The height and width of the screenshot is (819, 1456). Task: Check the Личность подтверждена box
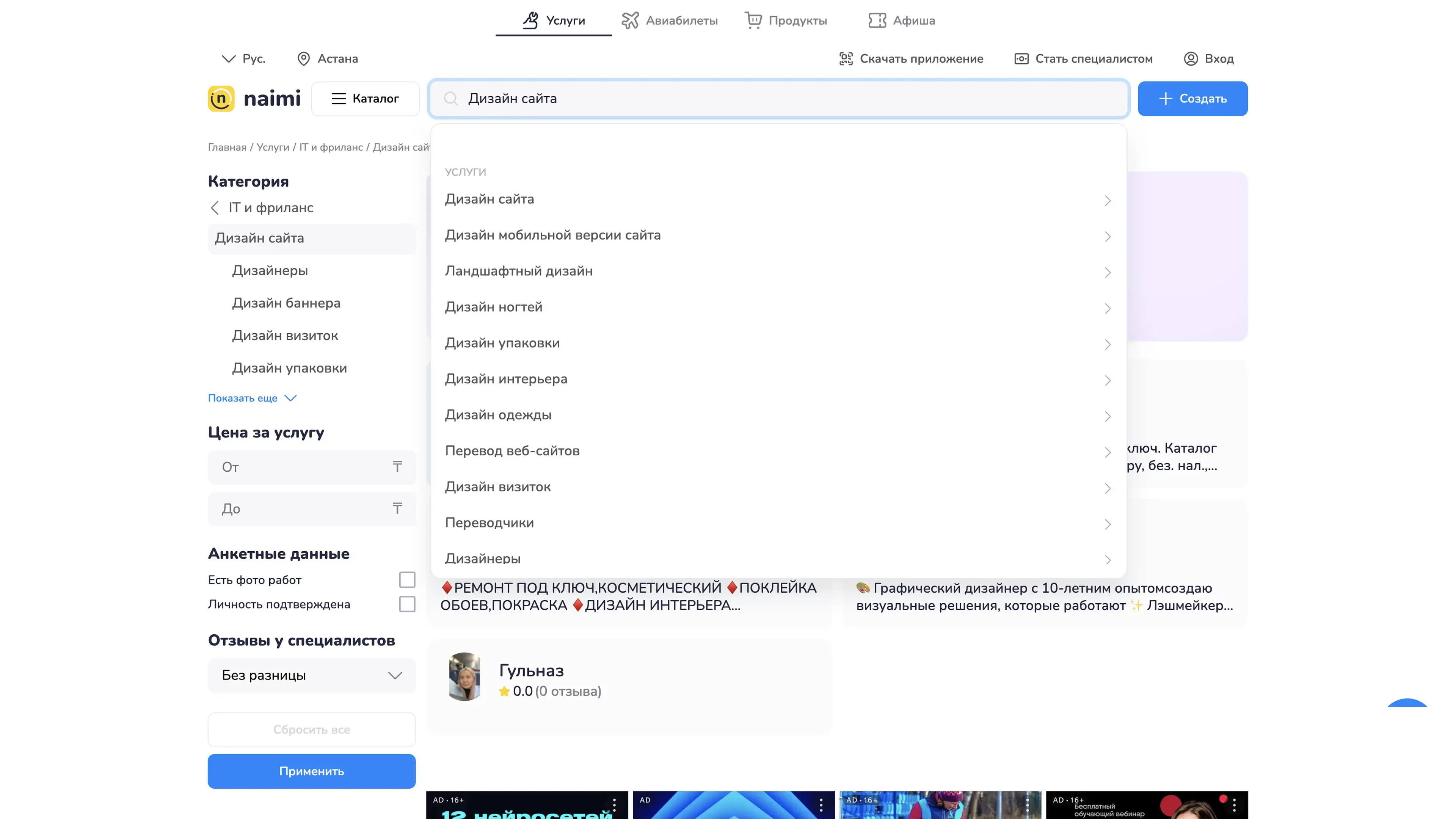click(x=407, y=604)
